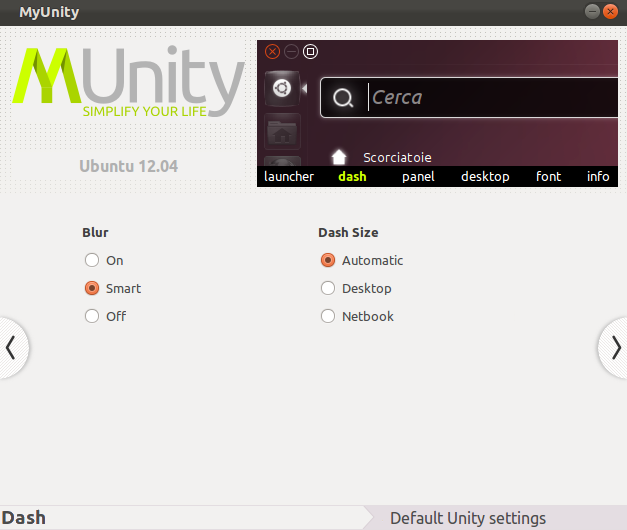This screenshot has width=627, height=530.
Task: Open the panel tab
Action: (418, 176)
